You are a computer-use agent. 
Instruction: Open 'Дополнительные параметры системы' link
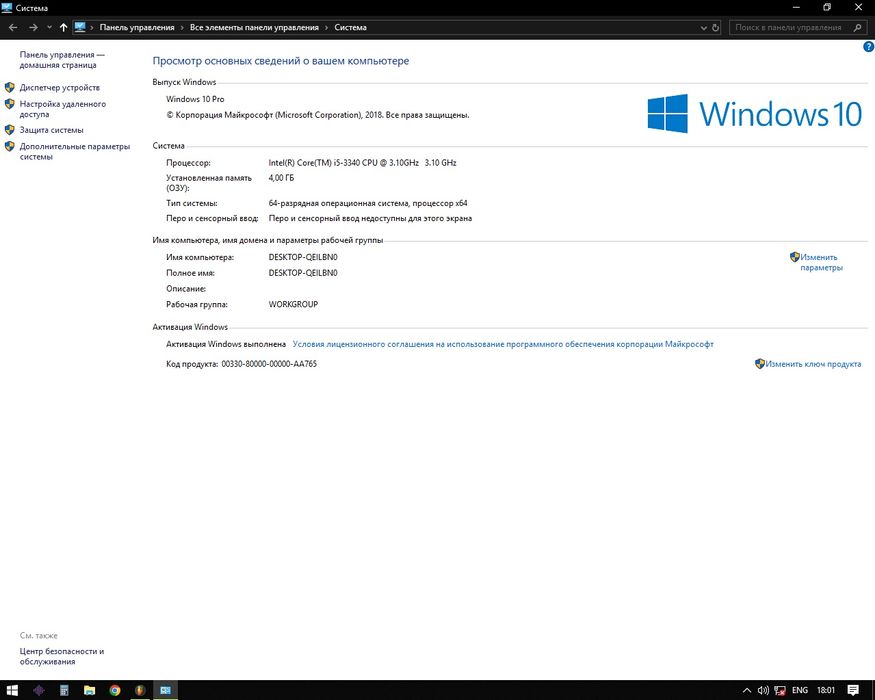75,151
